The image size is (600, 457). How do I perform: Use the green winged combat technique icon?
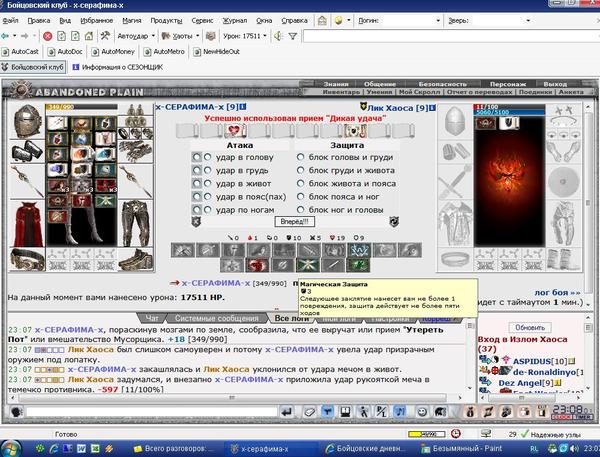point(308,265)
